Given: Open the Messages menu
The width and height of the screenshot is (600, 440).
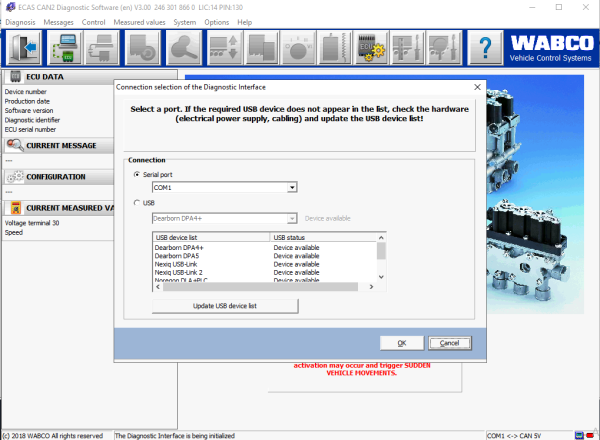Looking at the screenshot, I should [x=59, y=22].
